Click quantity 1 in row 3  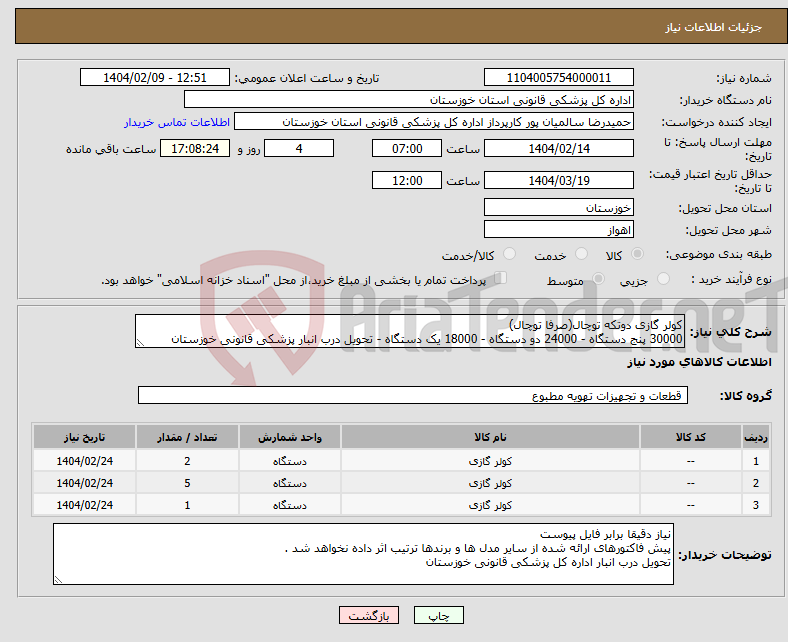click(187, 505)
